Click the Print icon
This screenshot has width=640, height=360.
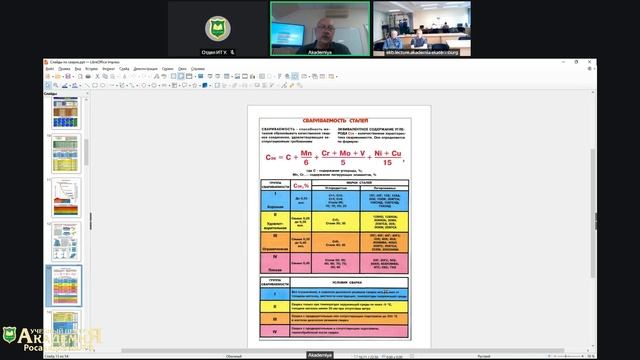pyautogui.click(x=88, y=76)
